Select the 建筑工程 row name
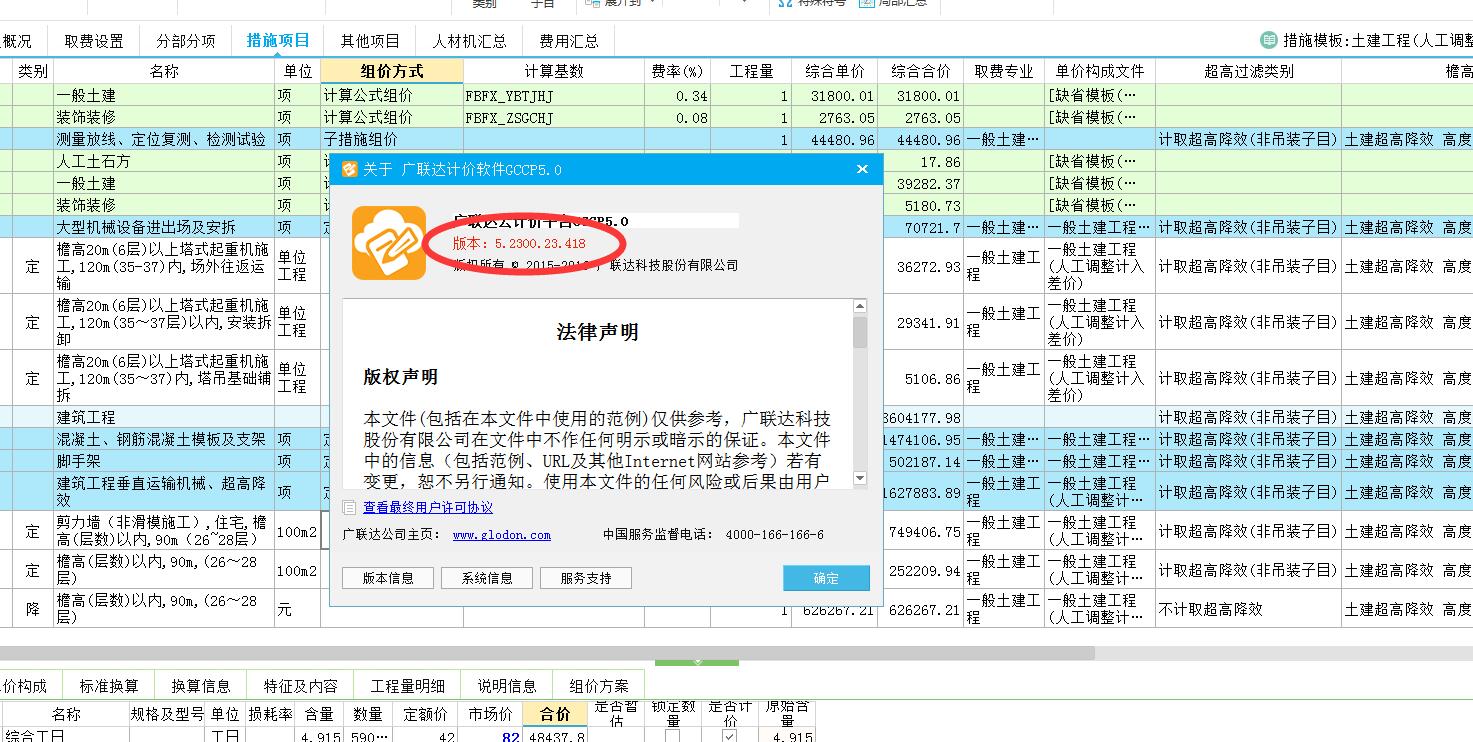The image size is (1473, 742). pos(86,417)
